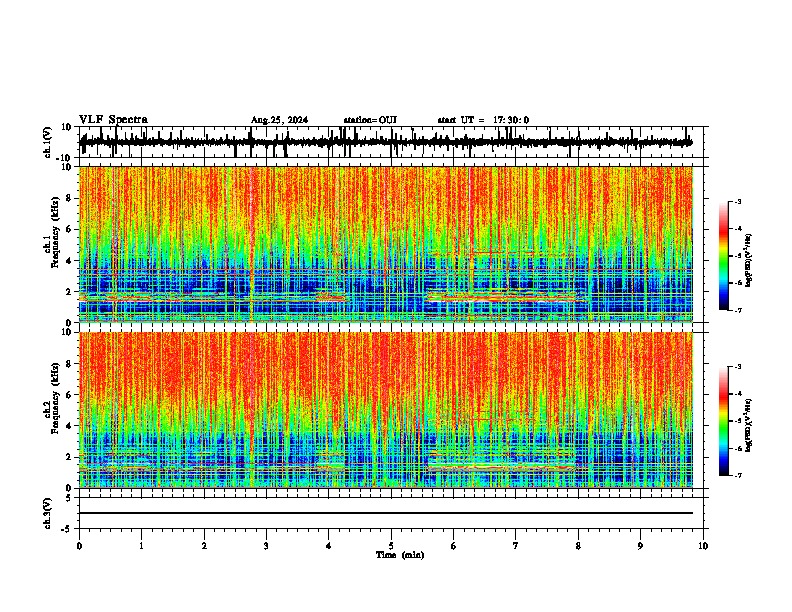Click the time axis tick label "0"
Screen dimensions: 792x612
coord(79,546)
